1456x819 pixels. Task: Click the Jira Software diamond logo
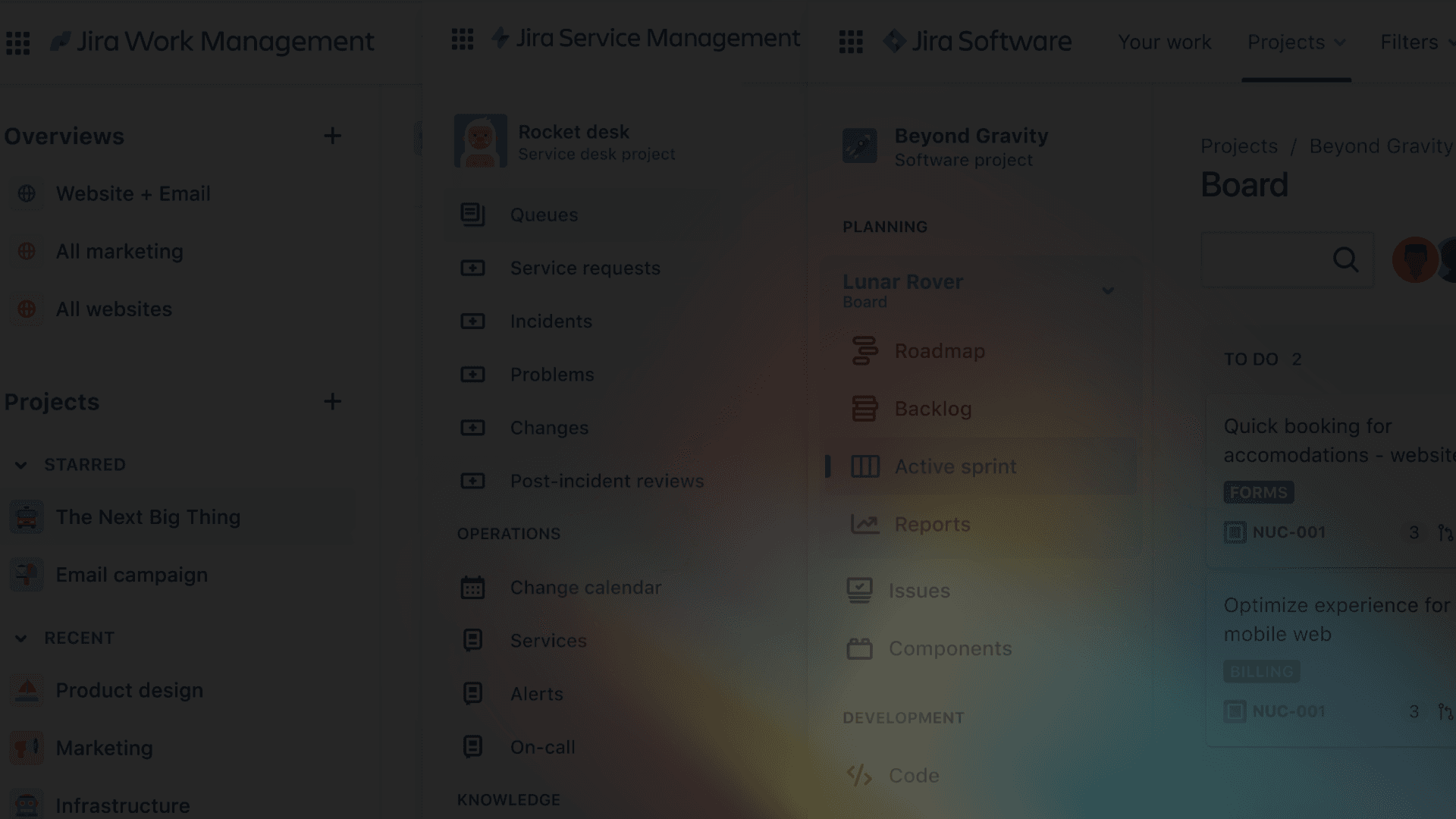pos(894,41)
